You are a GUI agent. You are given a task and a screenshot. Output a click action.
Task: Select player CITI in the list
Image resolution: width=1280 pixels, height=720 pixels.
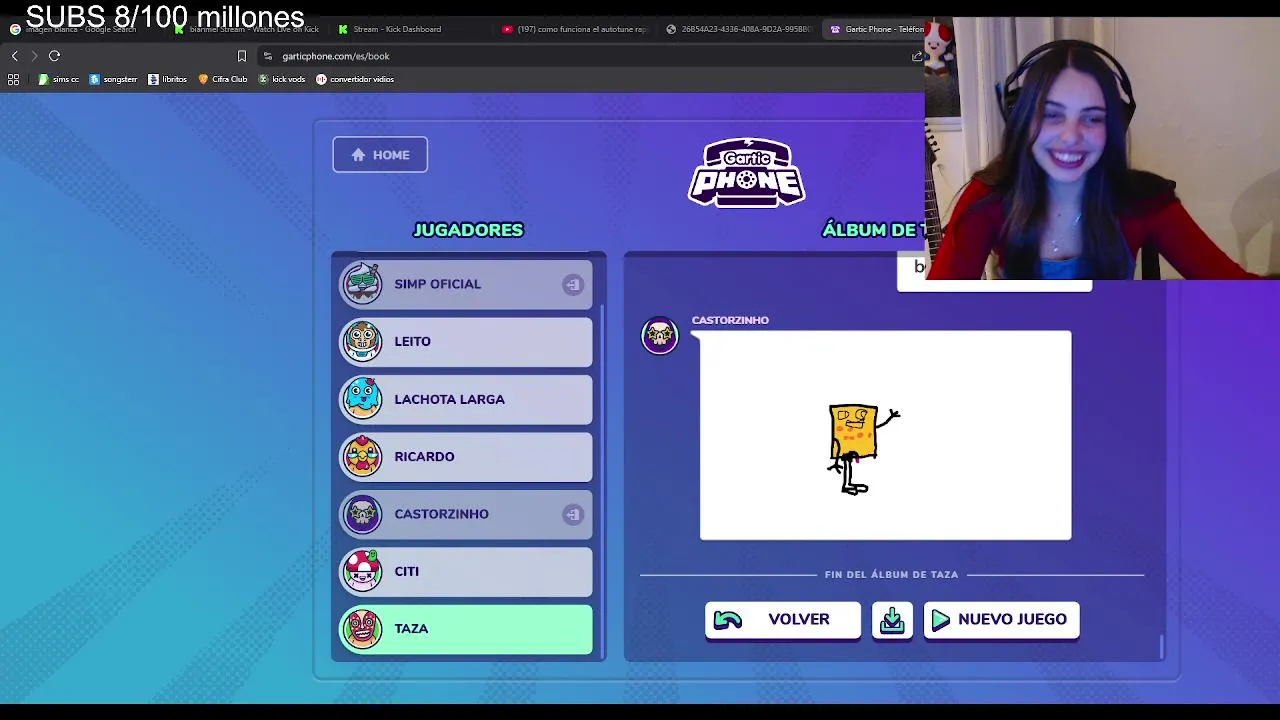466,572
